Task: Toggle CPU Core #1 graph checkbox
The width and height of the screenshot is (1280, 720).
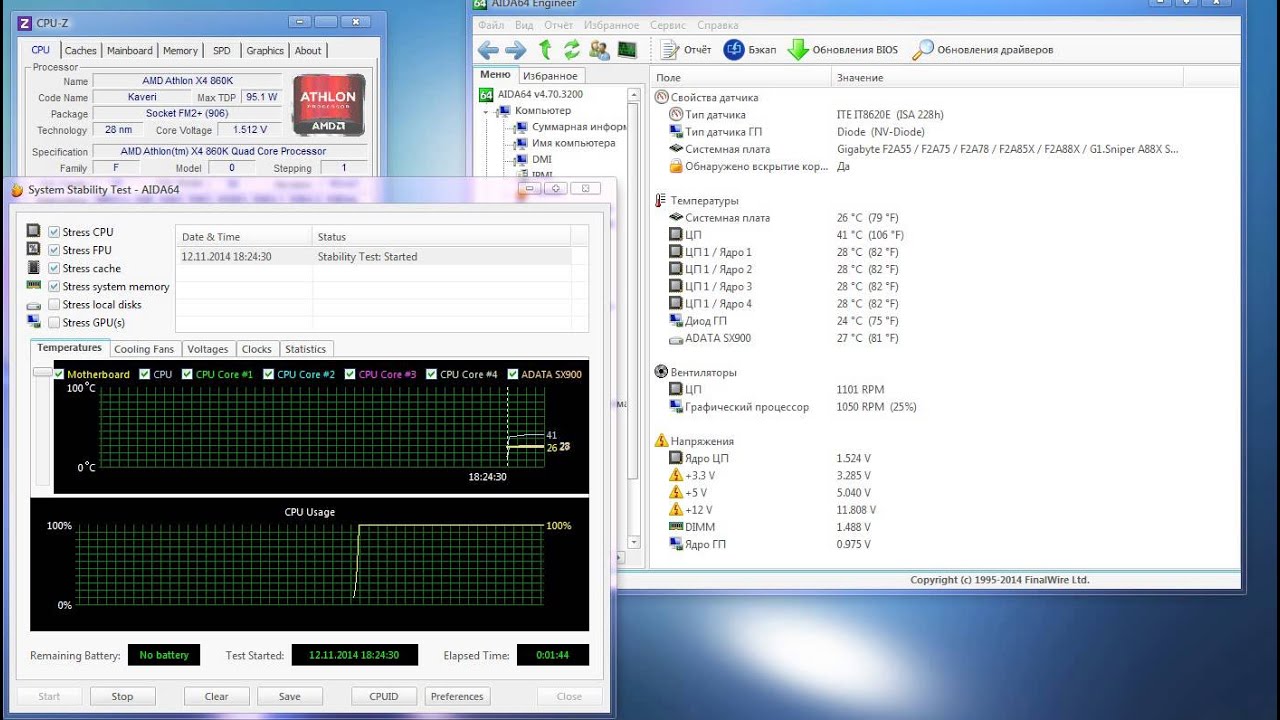Action: click(x=189, y=374)
